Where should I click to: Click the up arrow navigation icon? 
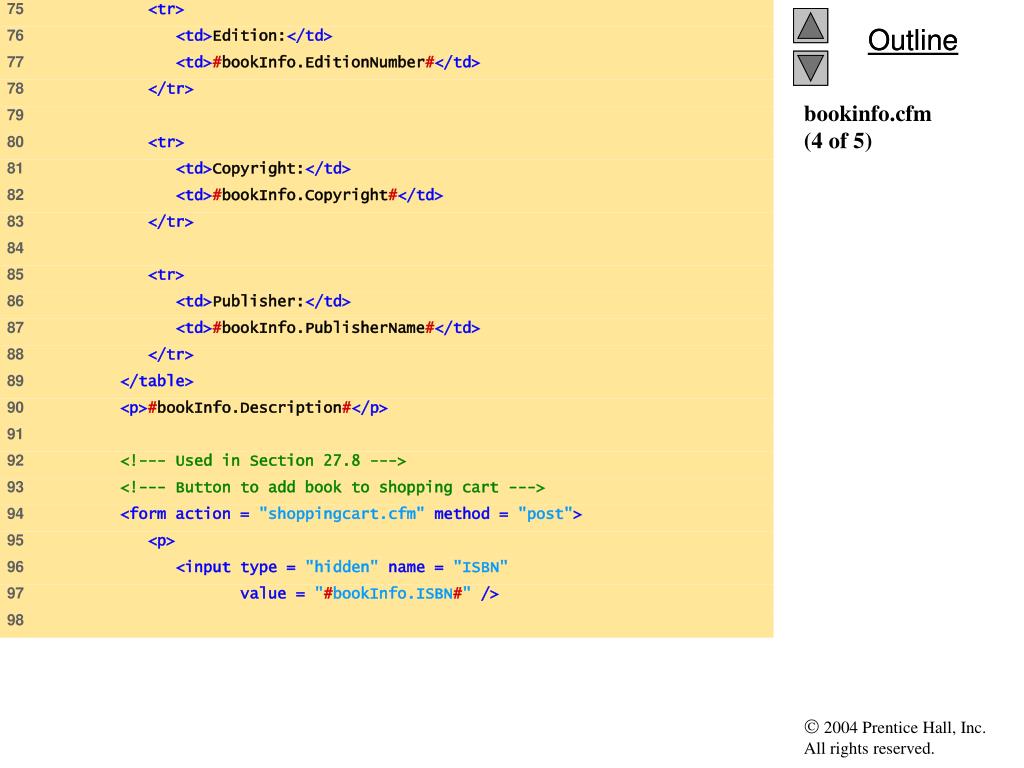pos(810,25)
